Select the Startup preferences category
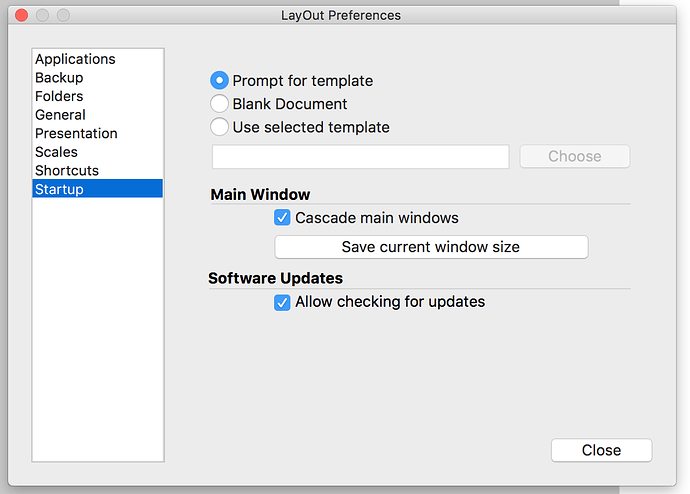Image resolution: width=690 pixels, height=494 pixels. coord(60,189)
